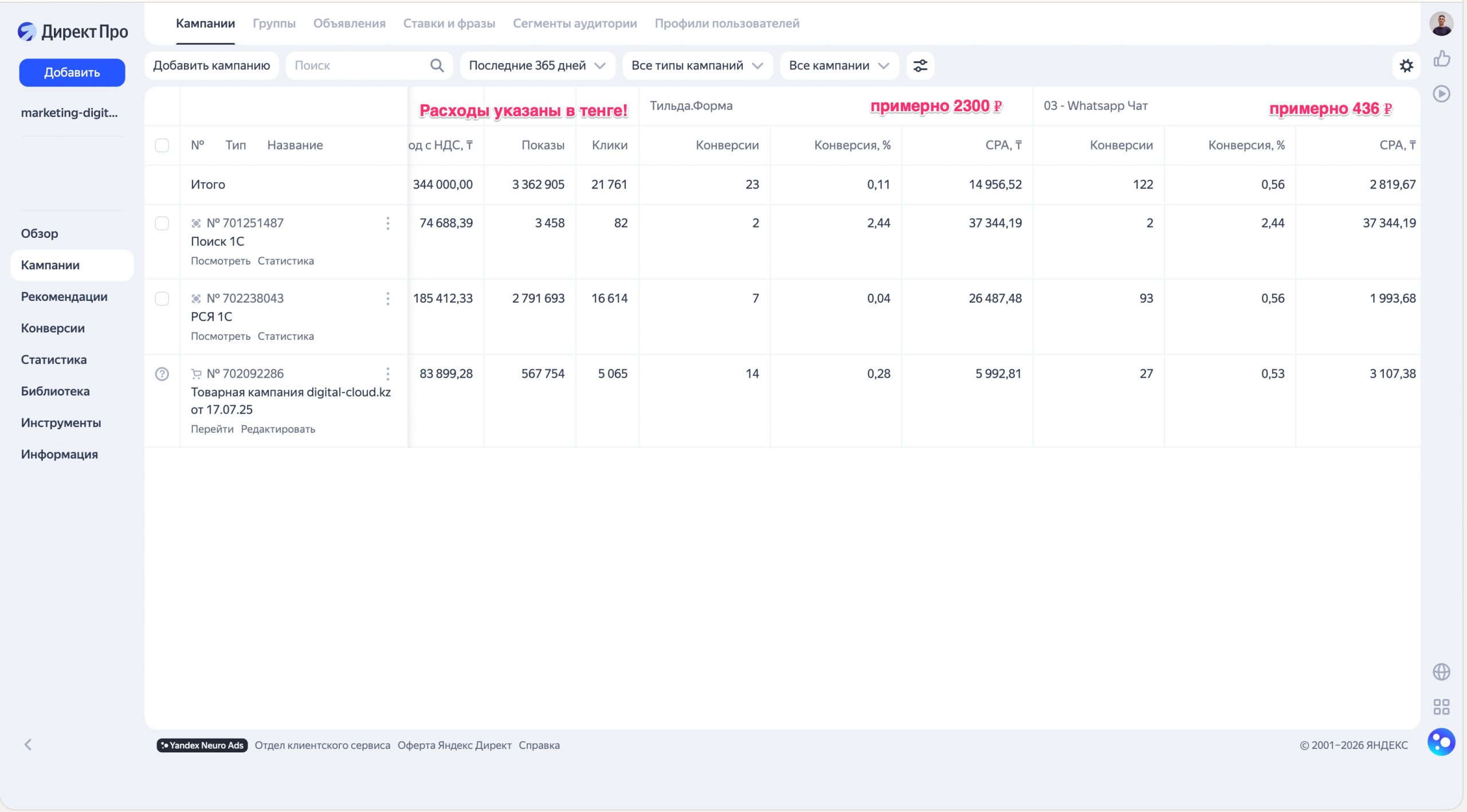1467x812 pixels.
Task: Open table settings gear icon
Action: (1406, 66)
